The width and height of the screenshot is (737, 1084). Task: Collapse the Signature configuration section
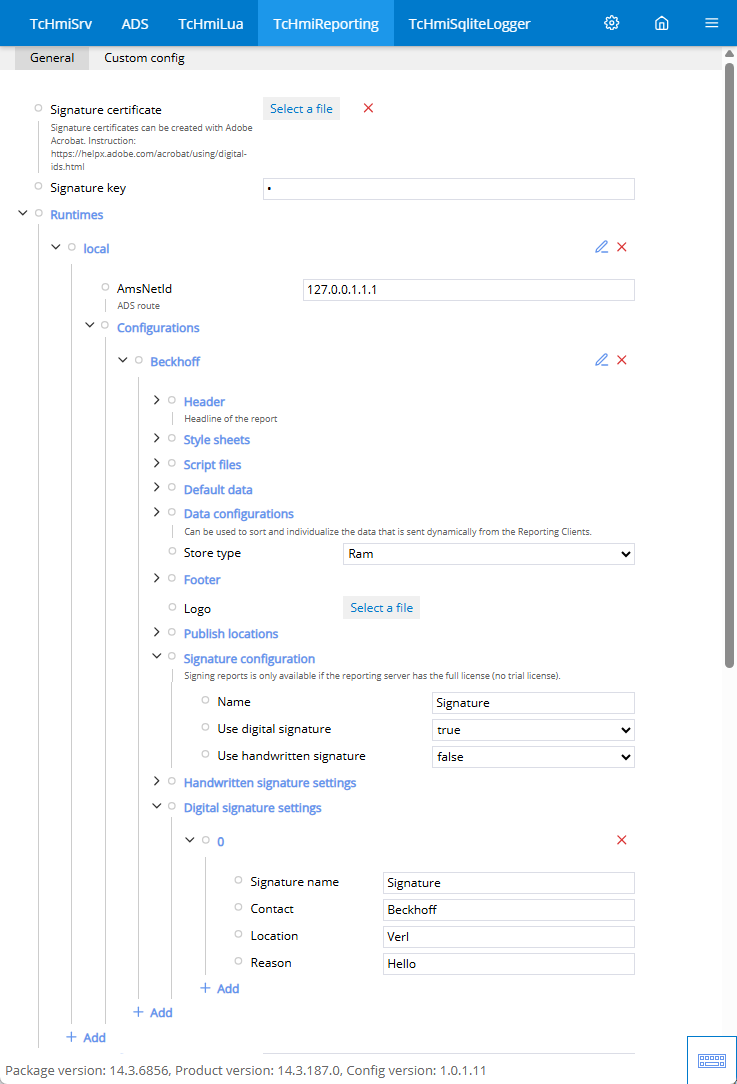[x=157, y=657]
